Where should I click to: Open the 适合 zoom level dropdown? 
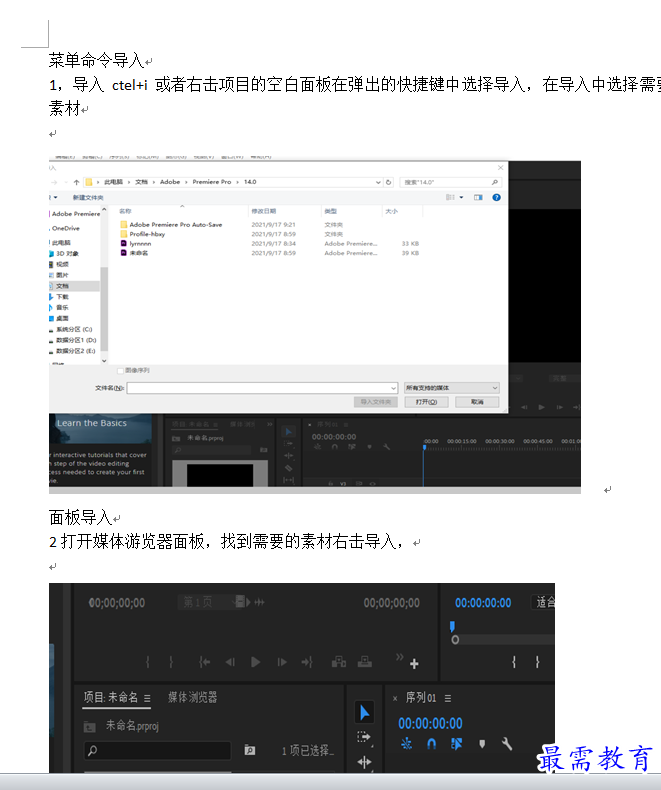543,602
